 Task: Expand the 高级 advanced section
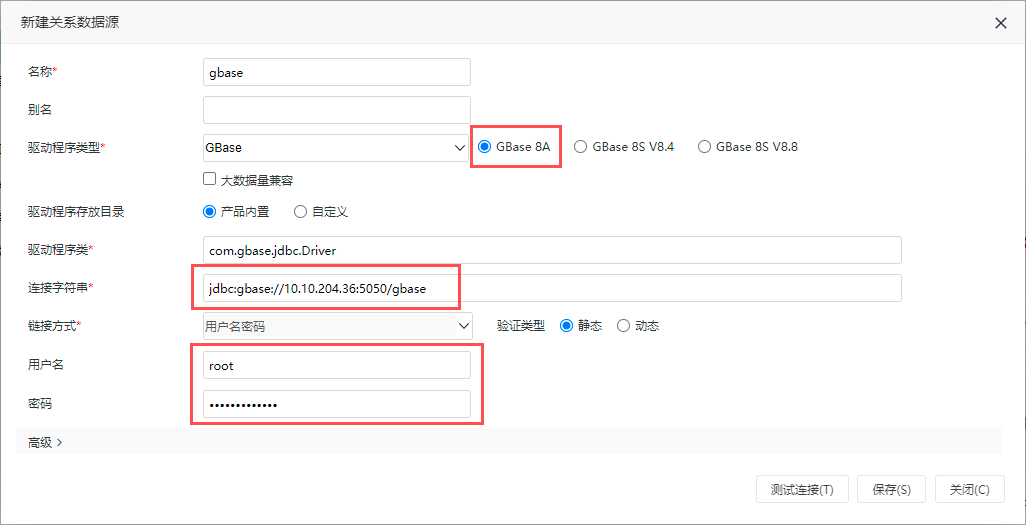[45, 442]
